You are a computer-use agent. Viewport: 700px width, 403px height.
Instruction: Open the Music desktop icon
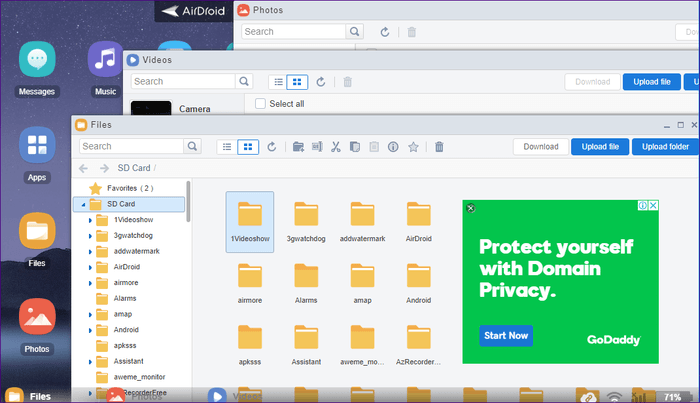tap(105, 59)
